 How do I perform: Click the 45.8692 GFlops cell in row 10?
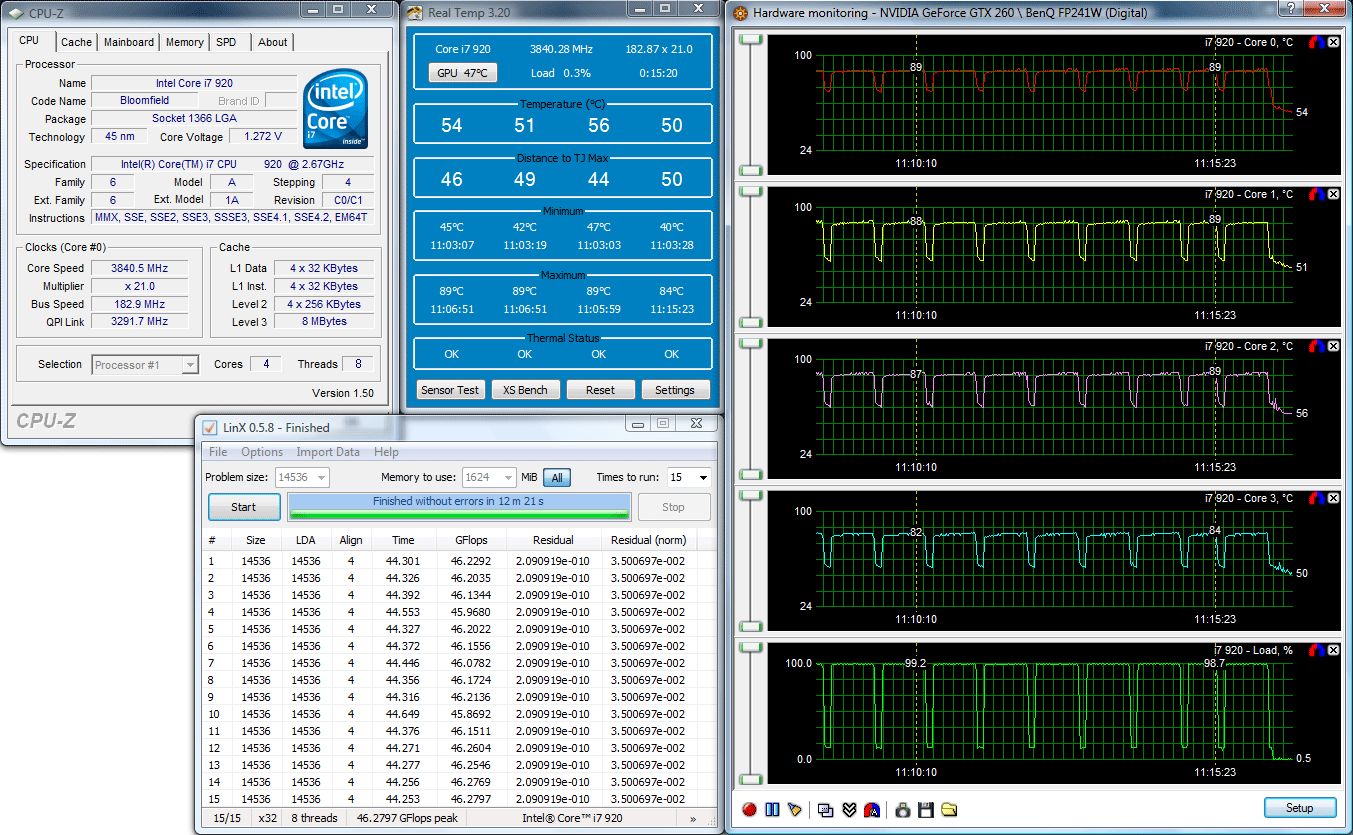[472, 714]
